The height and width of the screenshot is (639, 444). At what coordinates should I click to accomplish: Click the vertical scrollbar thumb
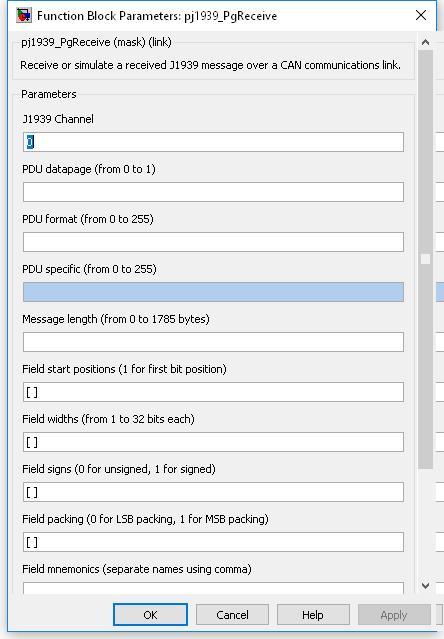click(x=425, y=260)
